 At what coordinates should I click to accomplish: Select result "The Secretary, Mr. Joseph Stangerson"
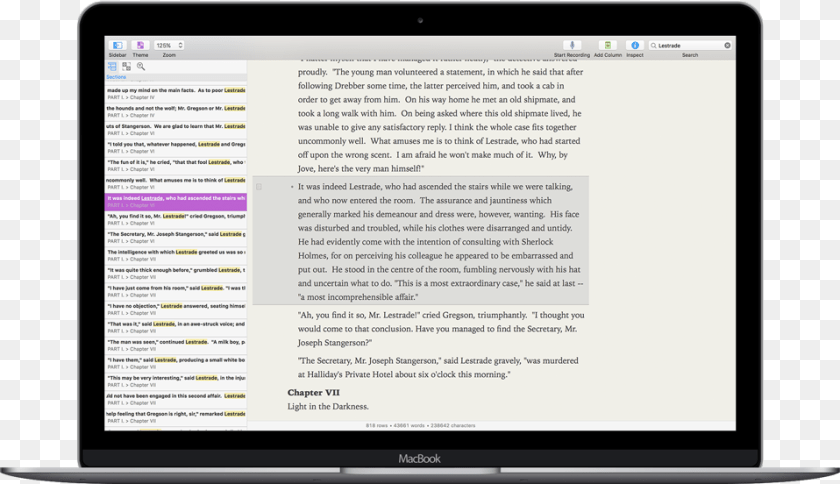(x=176, y=237)
